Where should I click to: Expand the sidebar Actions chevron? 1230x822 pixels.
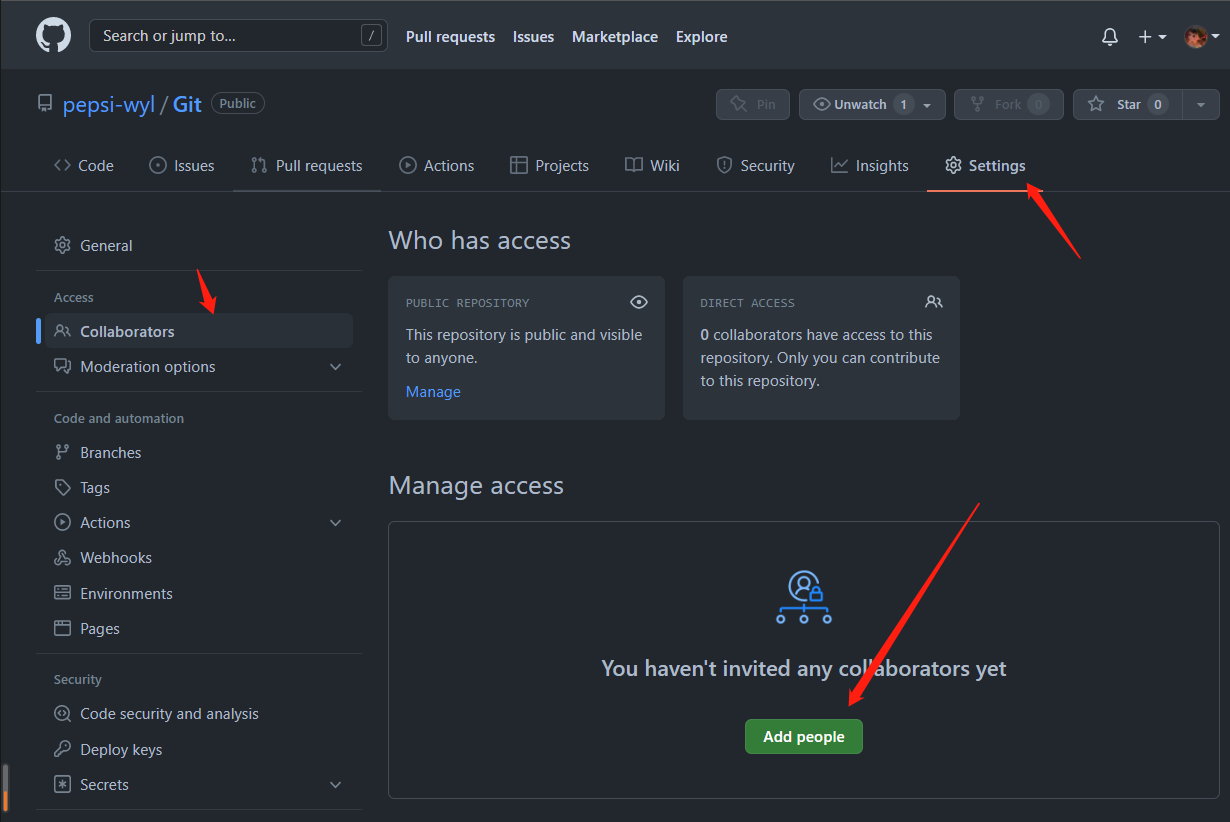335,523
